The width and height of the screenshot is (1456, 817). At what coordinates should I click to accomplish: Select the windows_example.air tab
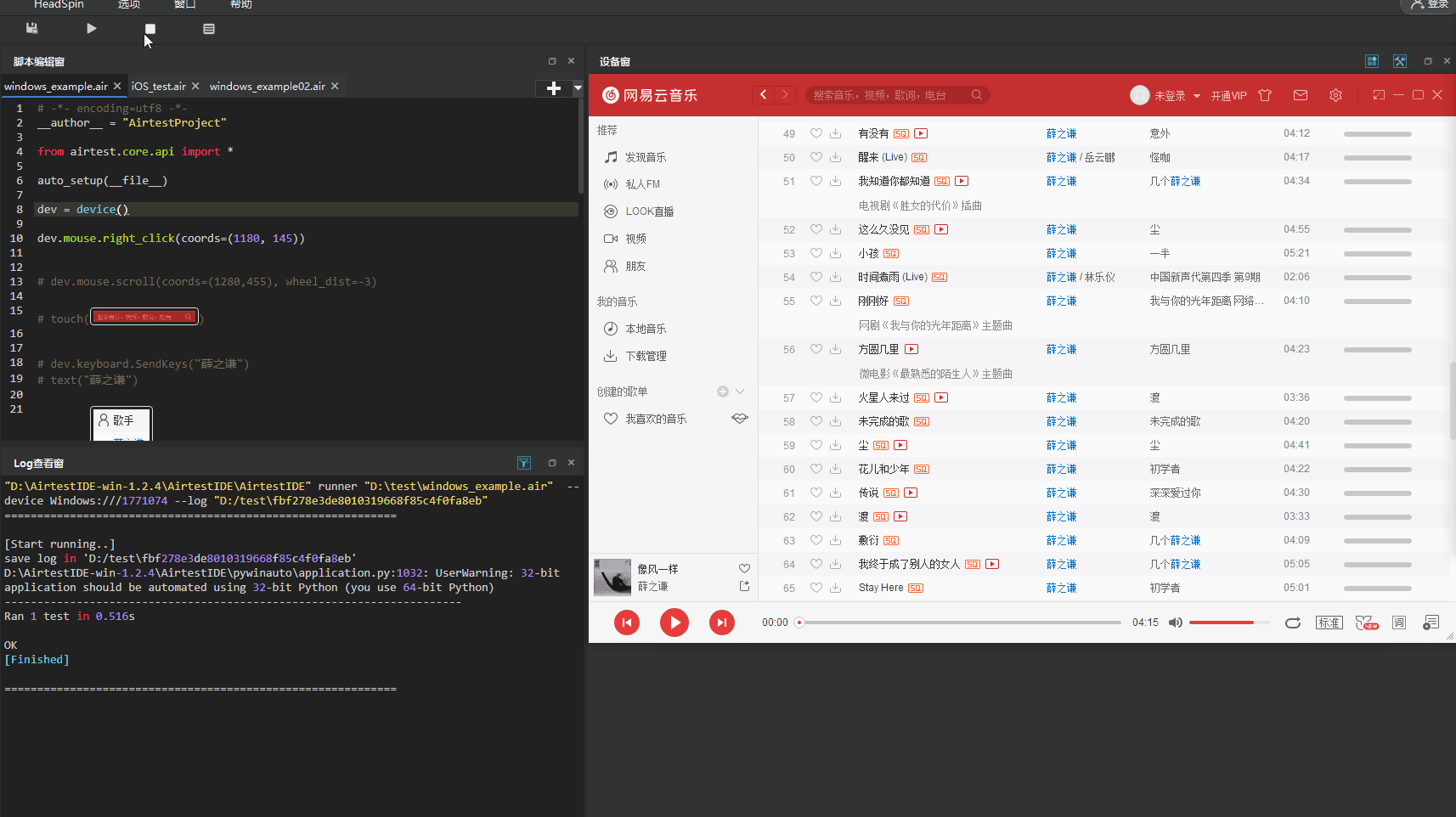tap(56, 87)
